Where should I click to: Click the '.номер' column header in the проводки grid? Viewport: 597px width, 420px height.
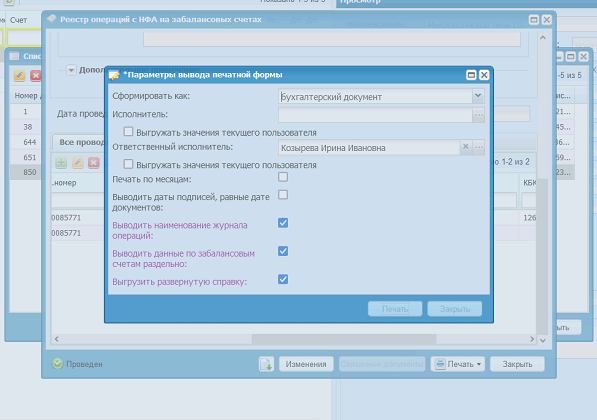(x=78, y=183)
